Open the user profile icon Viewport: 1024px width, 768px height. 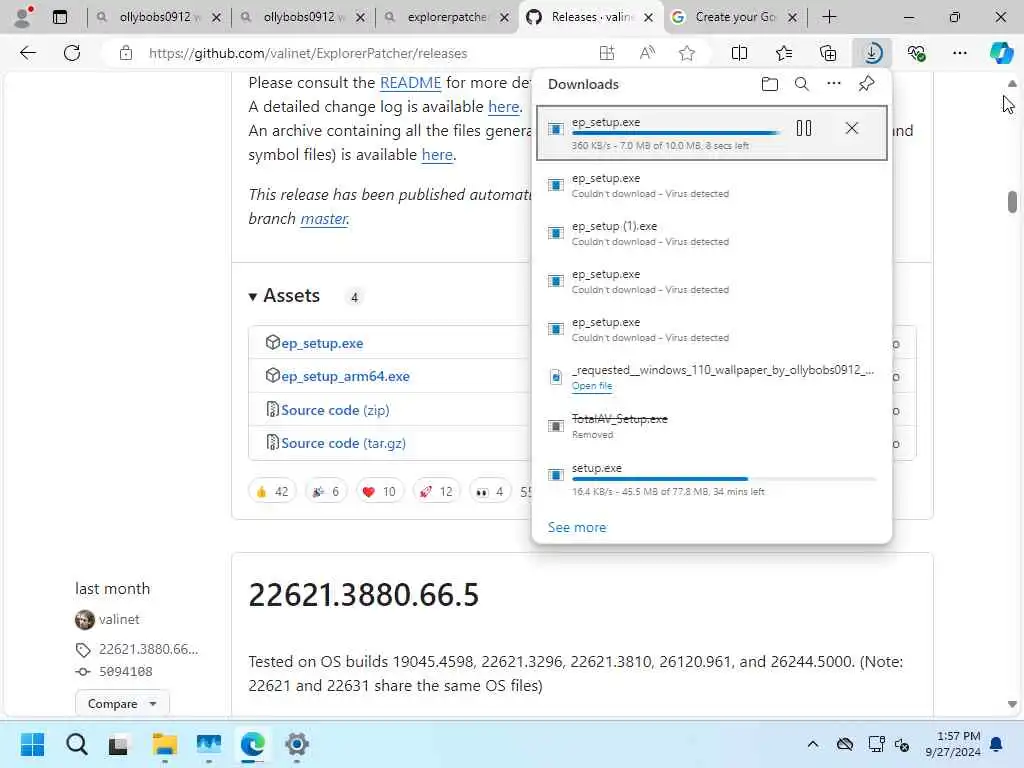click(23, 17)
